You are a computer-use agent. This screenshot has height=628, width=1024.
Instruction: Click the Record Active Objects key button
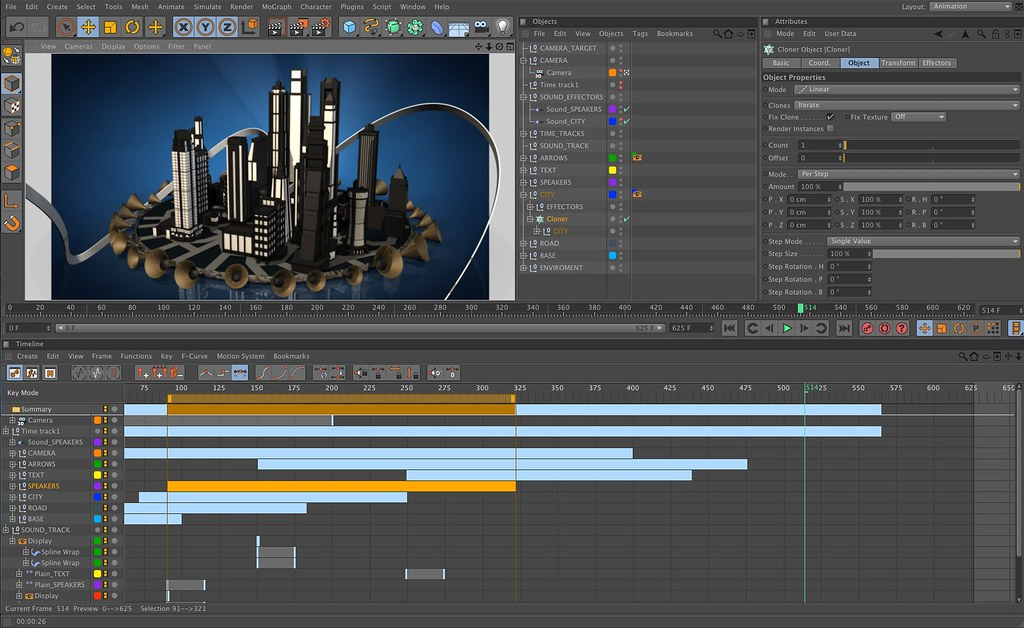(867, 328)
